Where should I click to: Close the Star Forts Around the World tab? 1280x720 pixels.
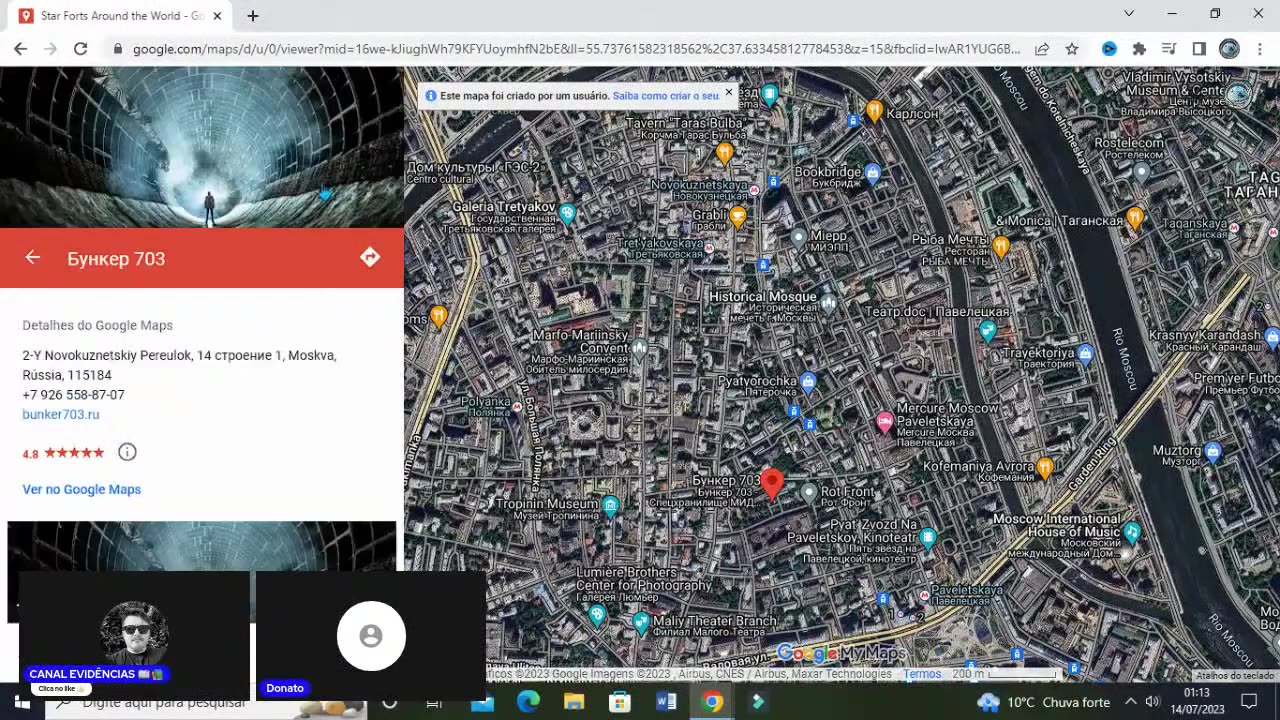(x=217, y=16)
